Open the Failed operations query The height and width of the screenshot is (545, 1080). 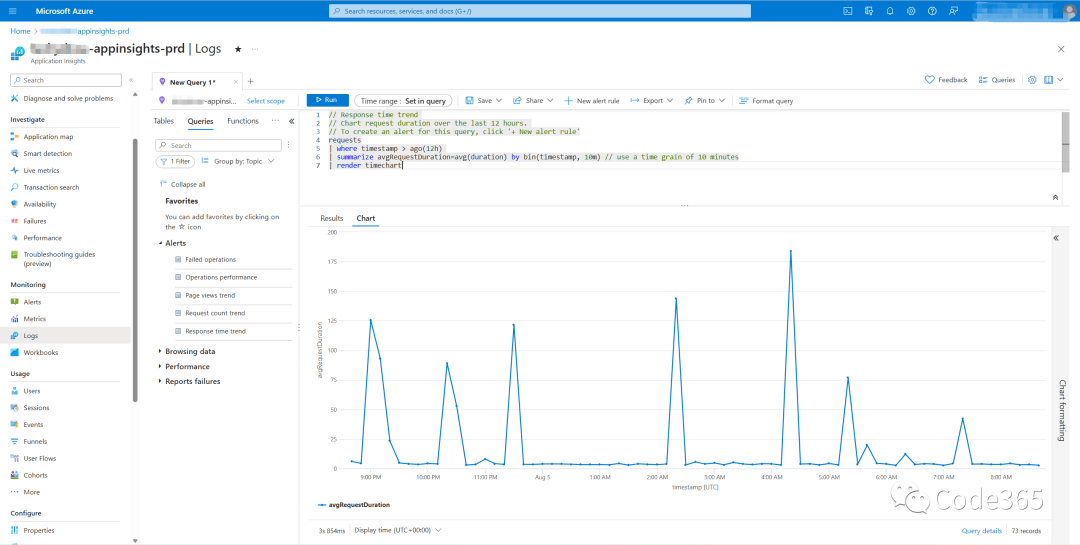tap(210, 260)
